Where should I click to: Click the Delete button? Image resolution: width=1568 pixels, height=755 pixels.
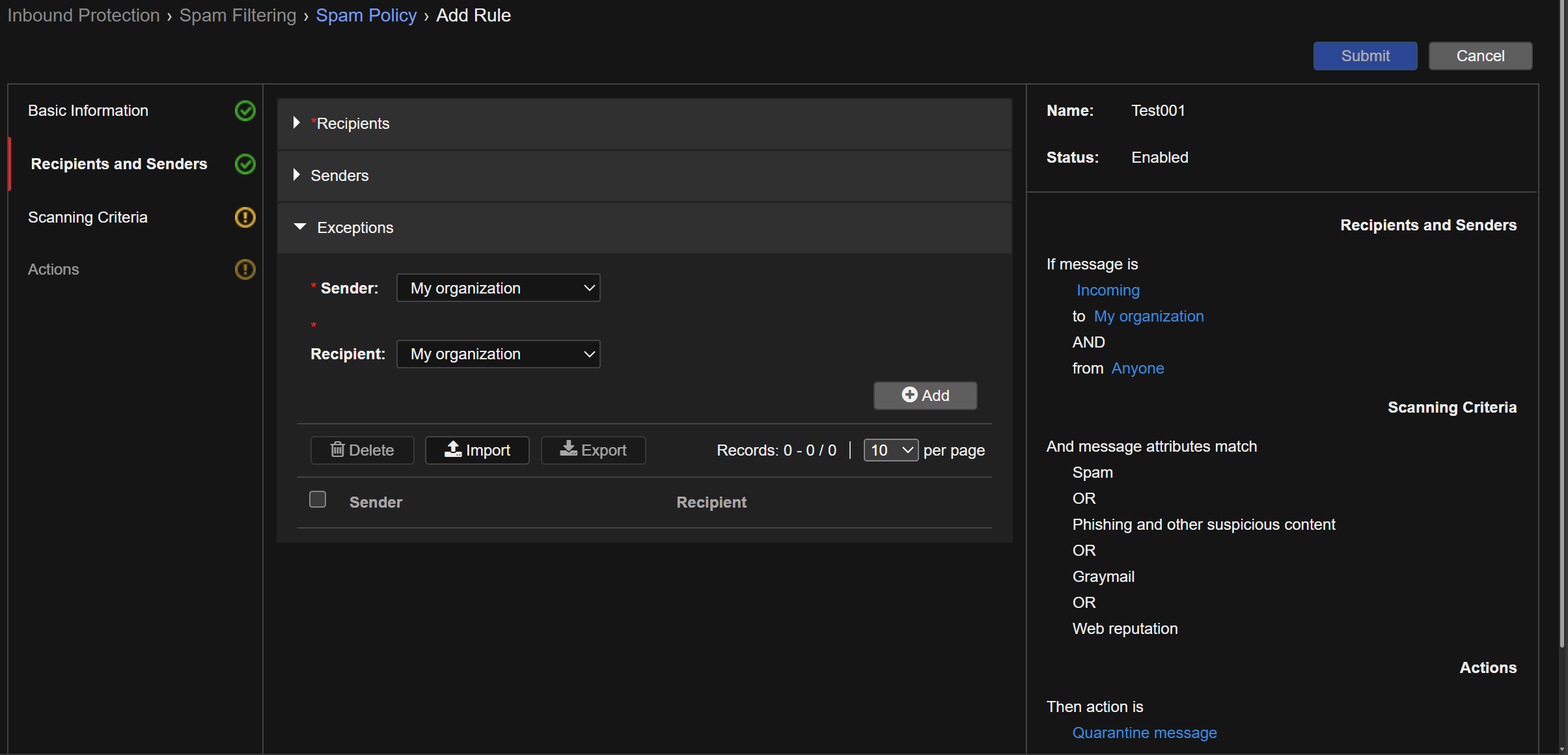[x=362, y=450]
